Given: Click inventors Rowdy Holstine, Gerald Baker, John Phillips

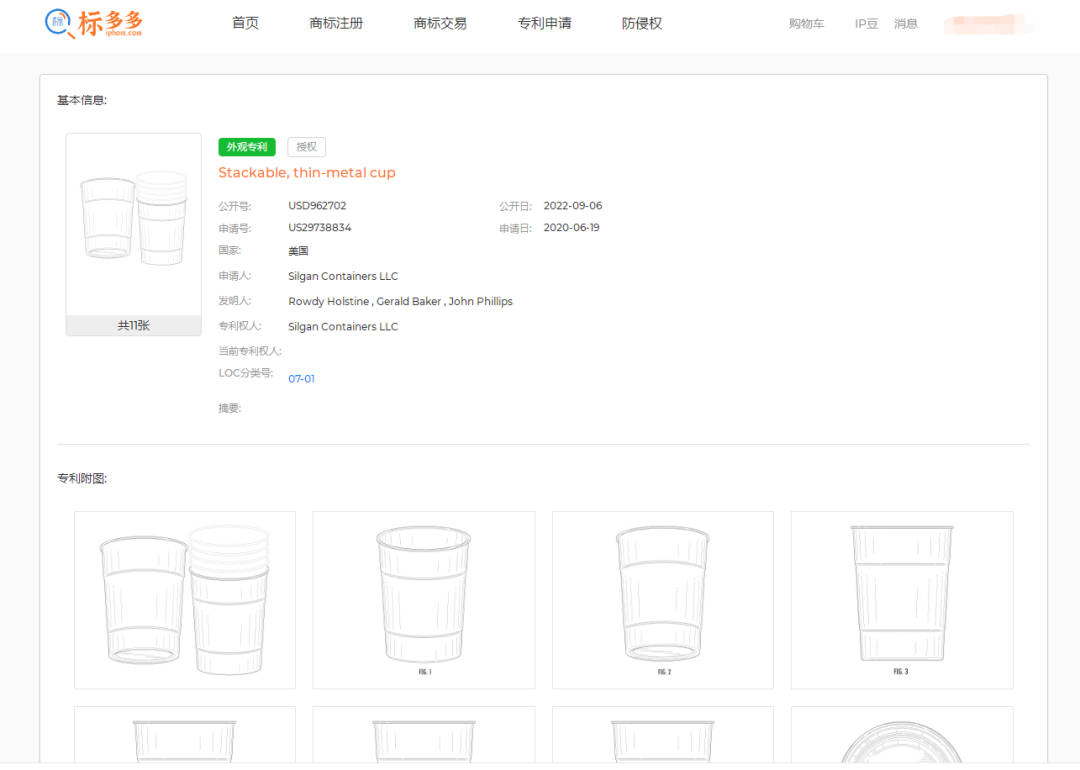Looking at the screenshot, I should pos(400,302).
